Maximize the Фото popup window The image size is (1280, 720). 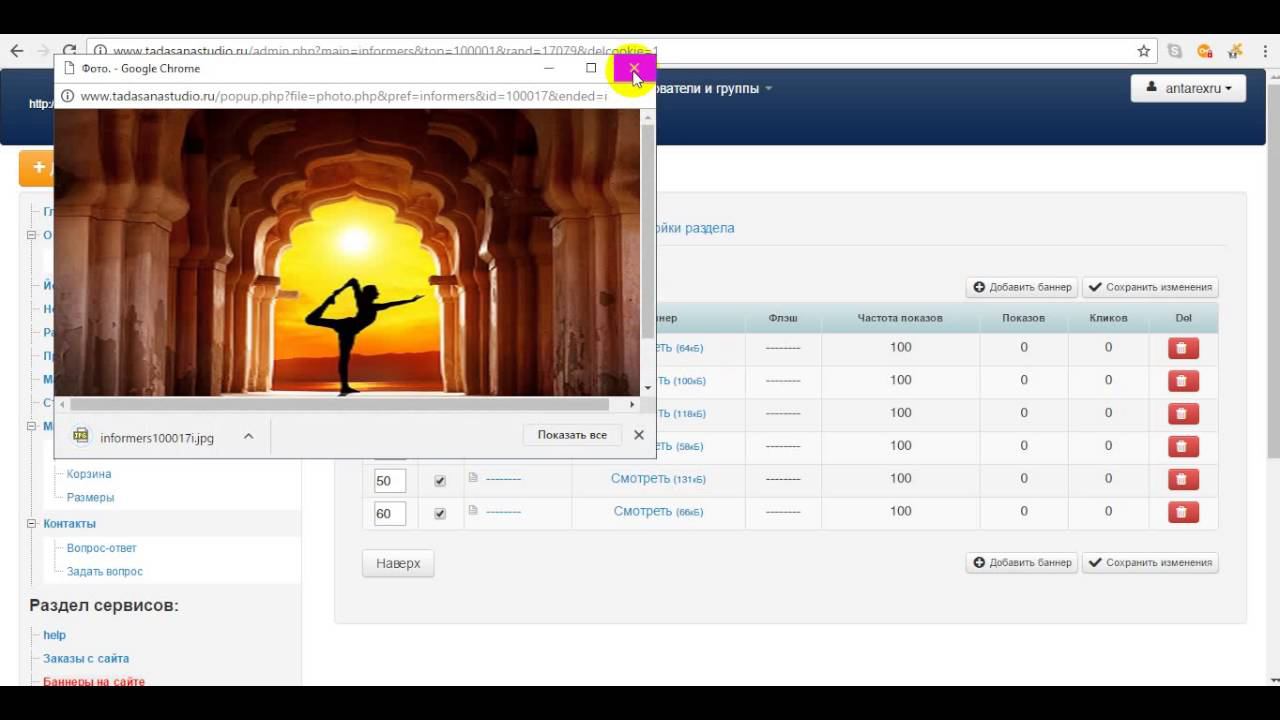[591, 68]
